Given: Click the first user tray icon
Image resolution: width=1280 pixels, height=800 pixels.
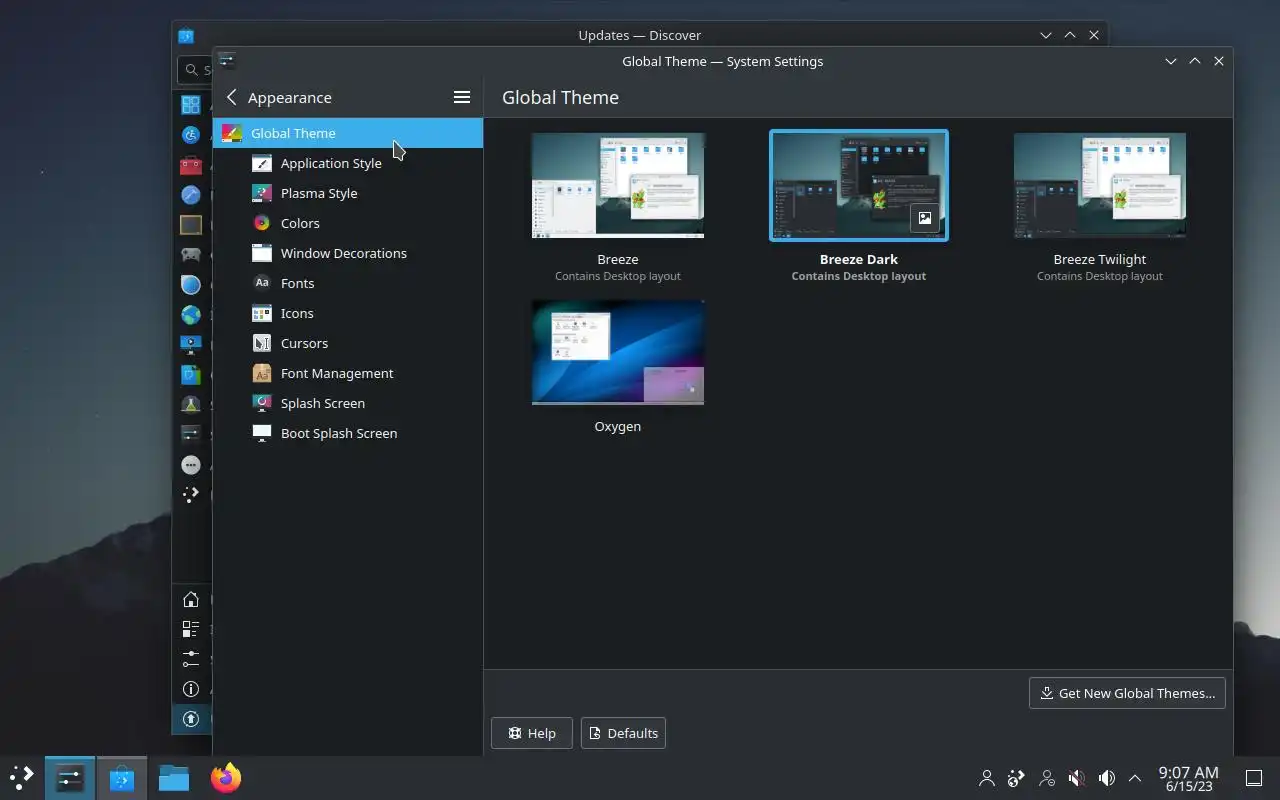Looking at the screenshot, I should [x=987, y=778].
